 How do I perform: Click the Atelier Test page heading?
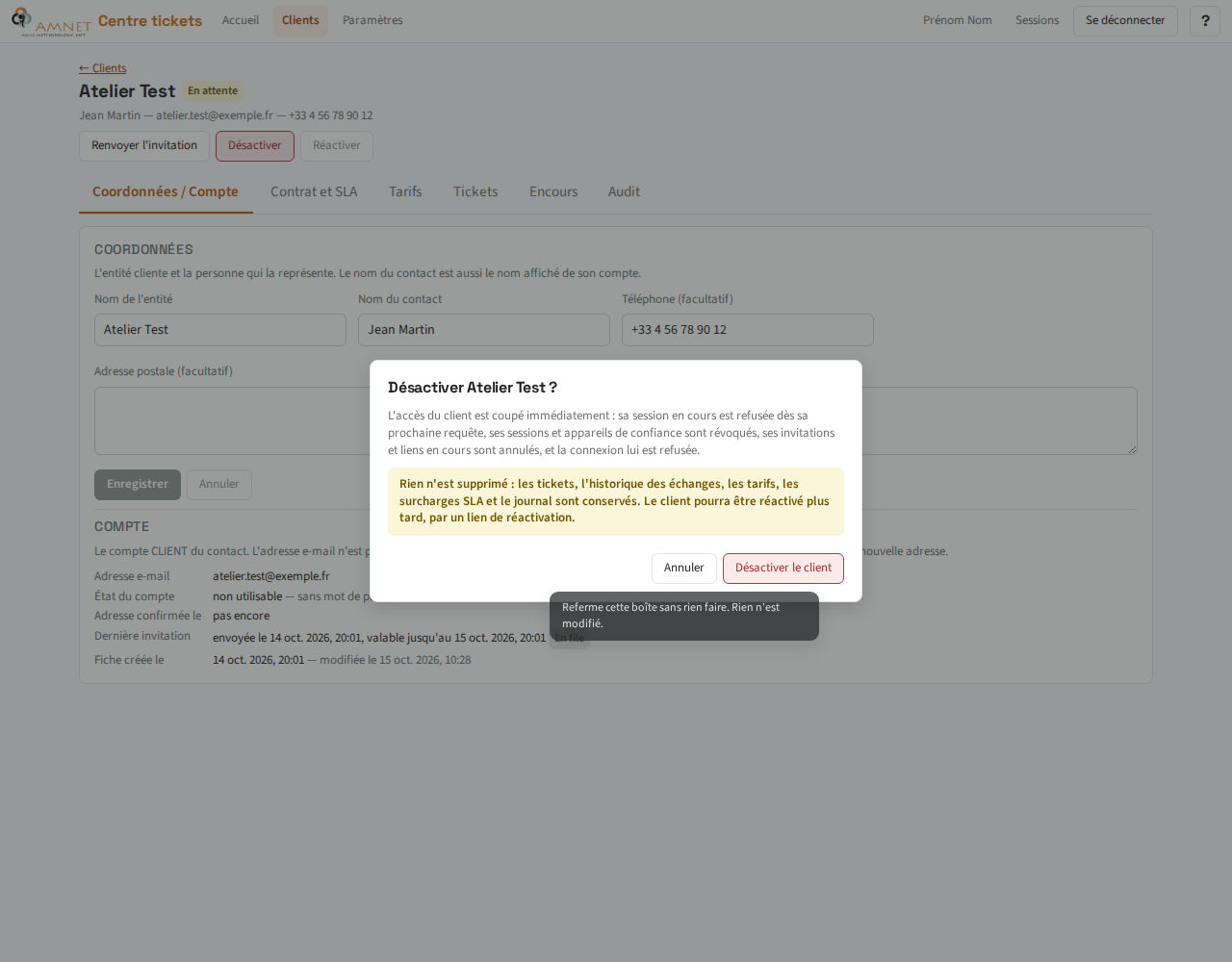127,91
